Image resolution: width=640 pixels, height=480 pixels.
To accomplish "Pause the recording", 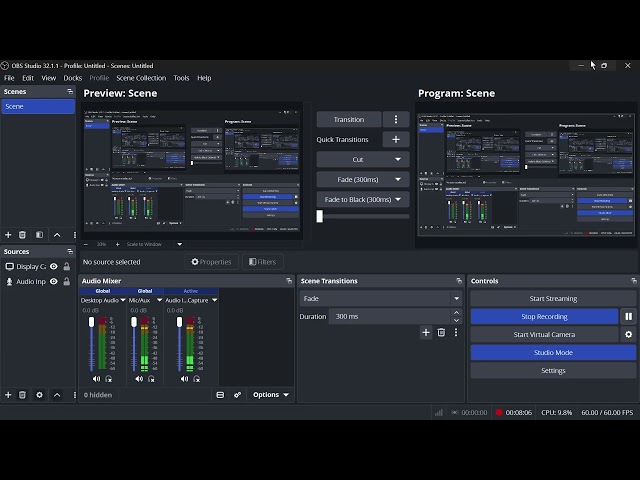I will tap(629, 316).
